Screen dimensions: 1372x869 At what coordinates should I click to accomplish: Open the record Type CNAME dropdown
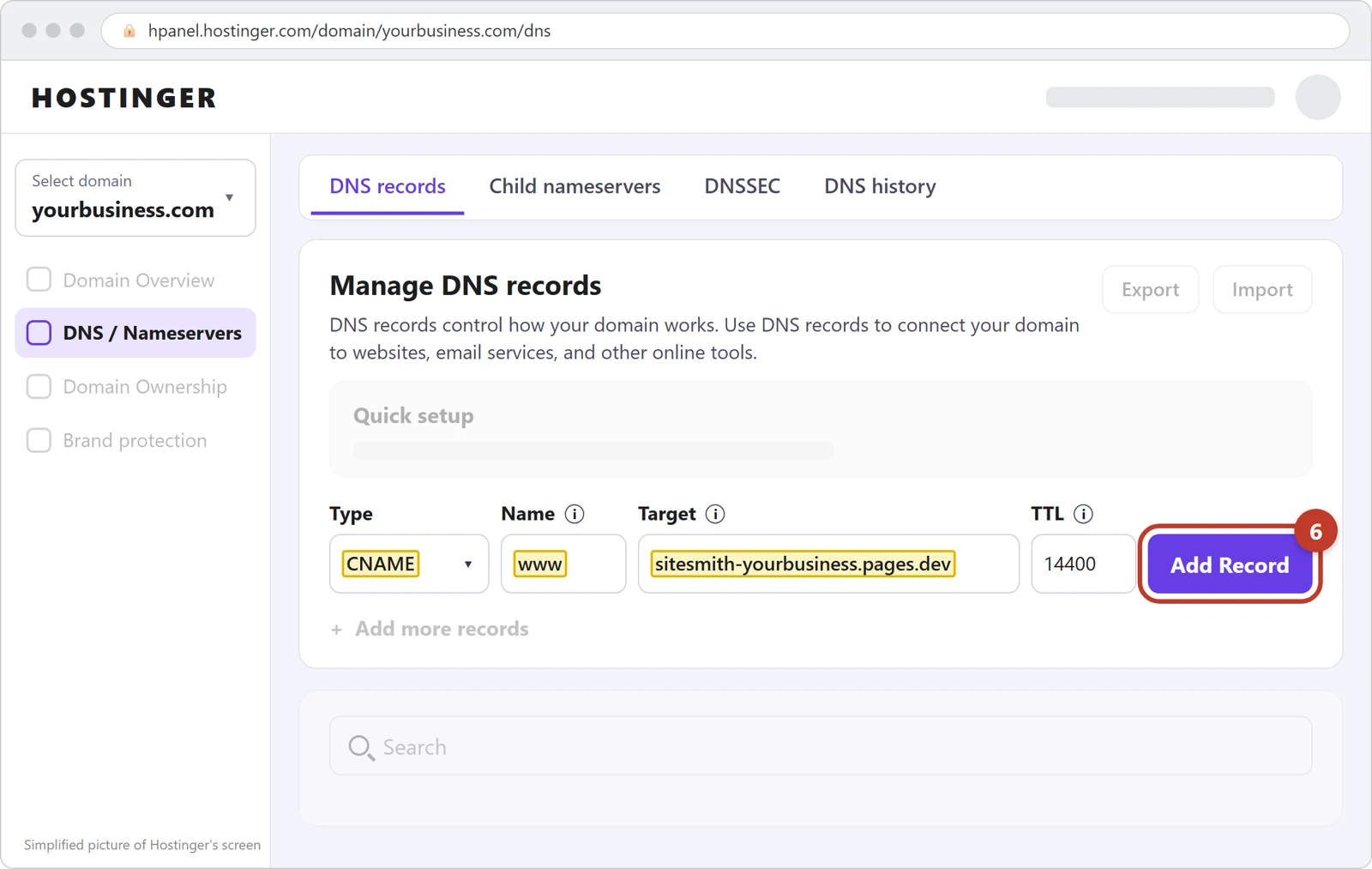(x=409, y=564)
